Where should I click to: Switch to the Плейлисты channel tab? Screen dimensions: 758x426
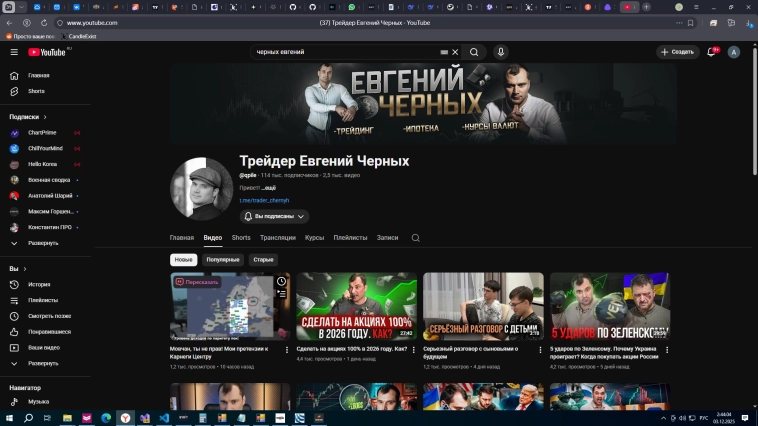tap(350, 238)
